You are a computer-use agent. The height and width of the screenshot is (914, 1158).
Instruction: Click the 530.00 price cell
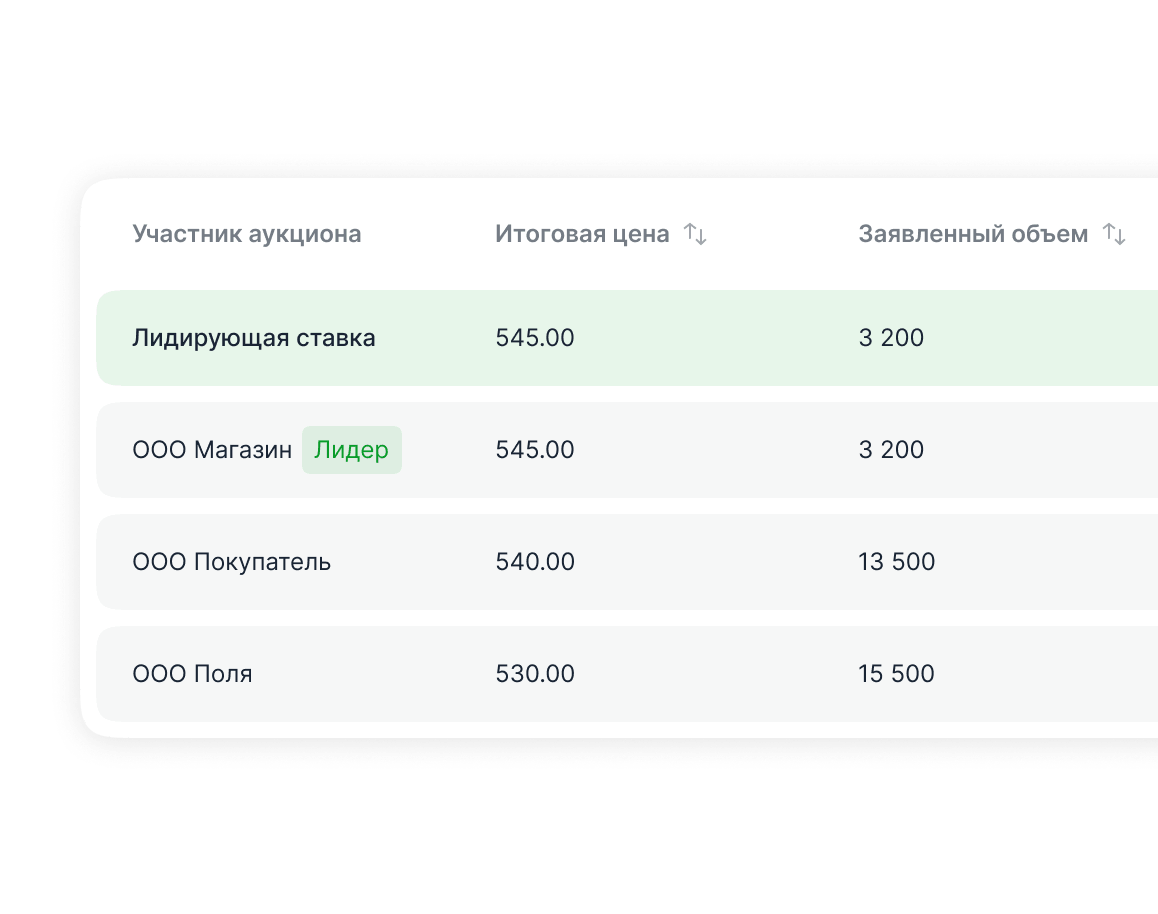click(x=535, y=674)
